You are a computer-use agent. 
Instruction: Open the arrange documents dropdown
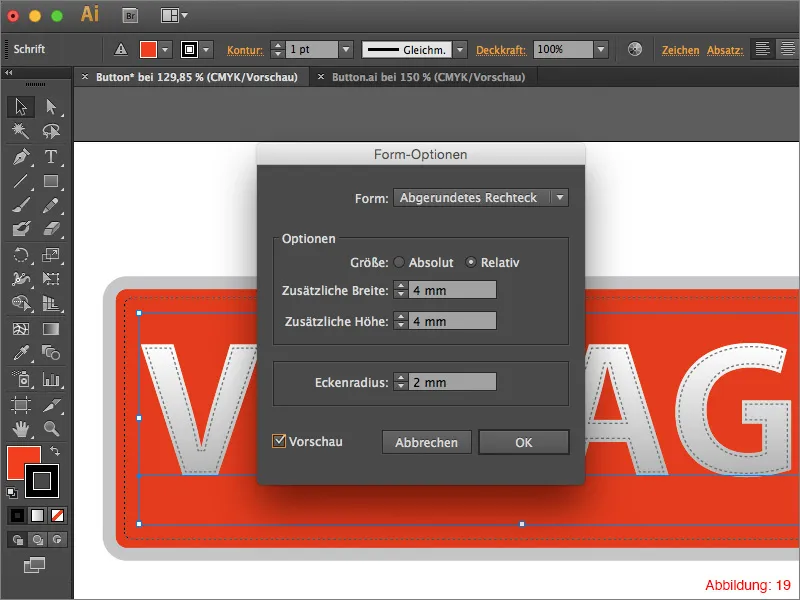coord(174,16)
